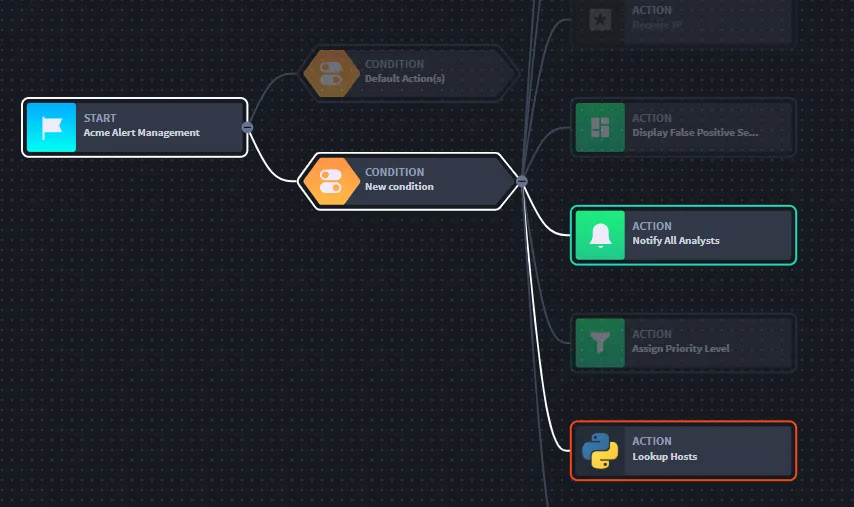
Task: Collapse the Start node output connector
Action: pyautogui.click(x=247, y=127)
